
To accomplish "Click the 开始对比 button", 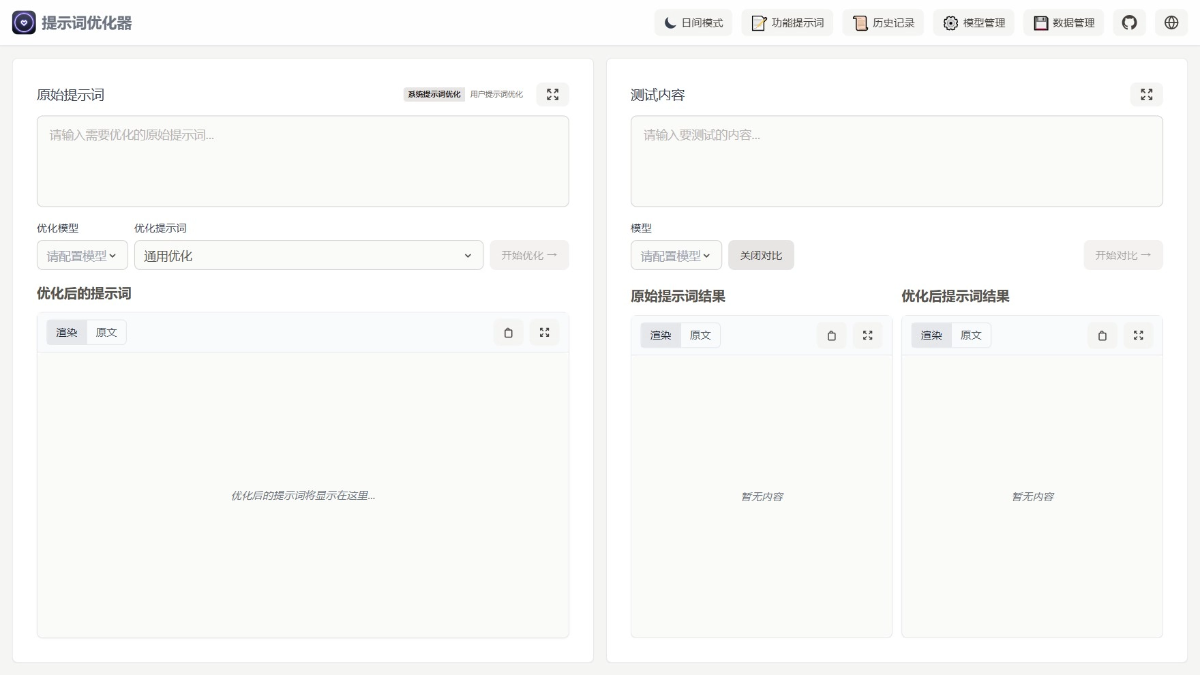I will (x=1123, y=255).
